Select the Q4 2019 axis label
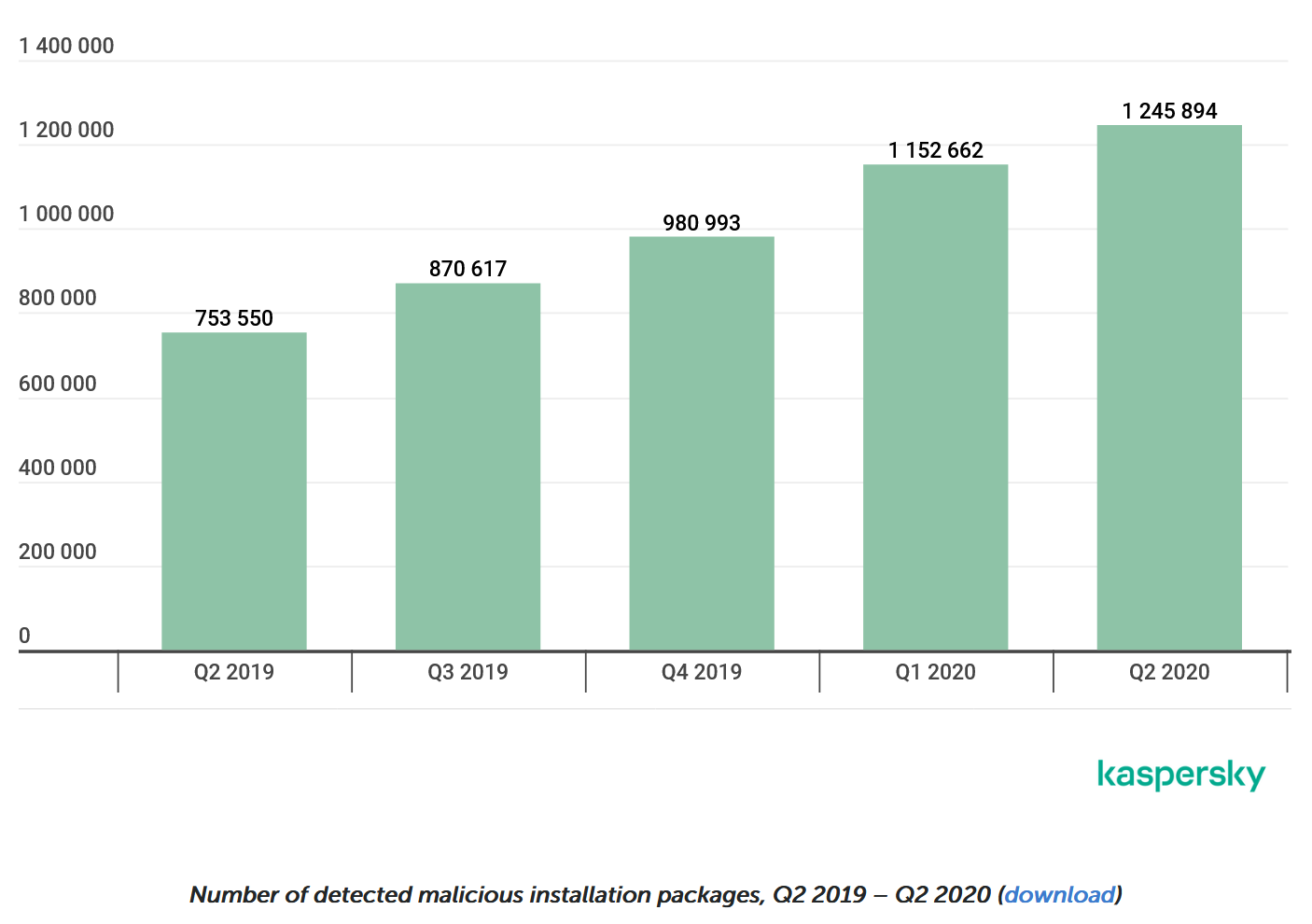 tap(702, 672)
